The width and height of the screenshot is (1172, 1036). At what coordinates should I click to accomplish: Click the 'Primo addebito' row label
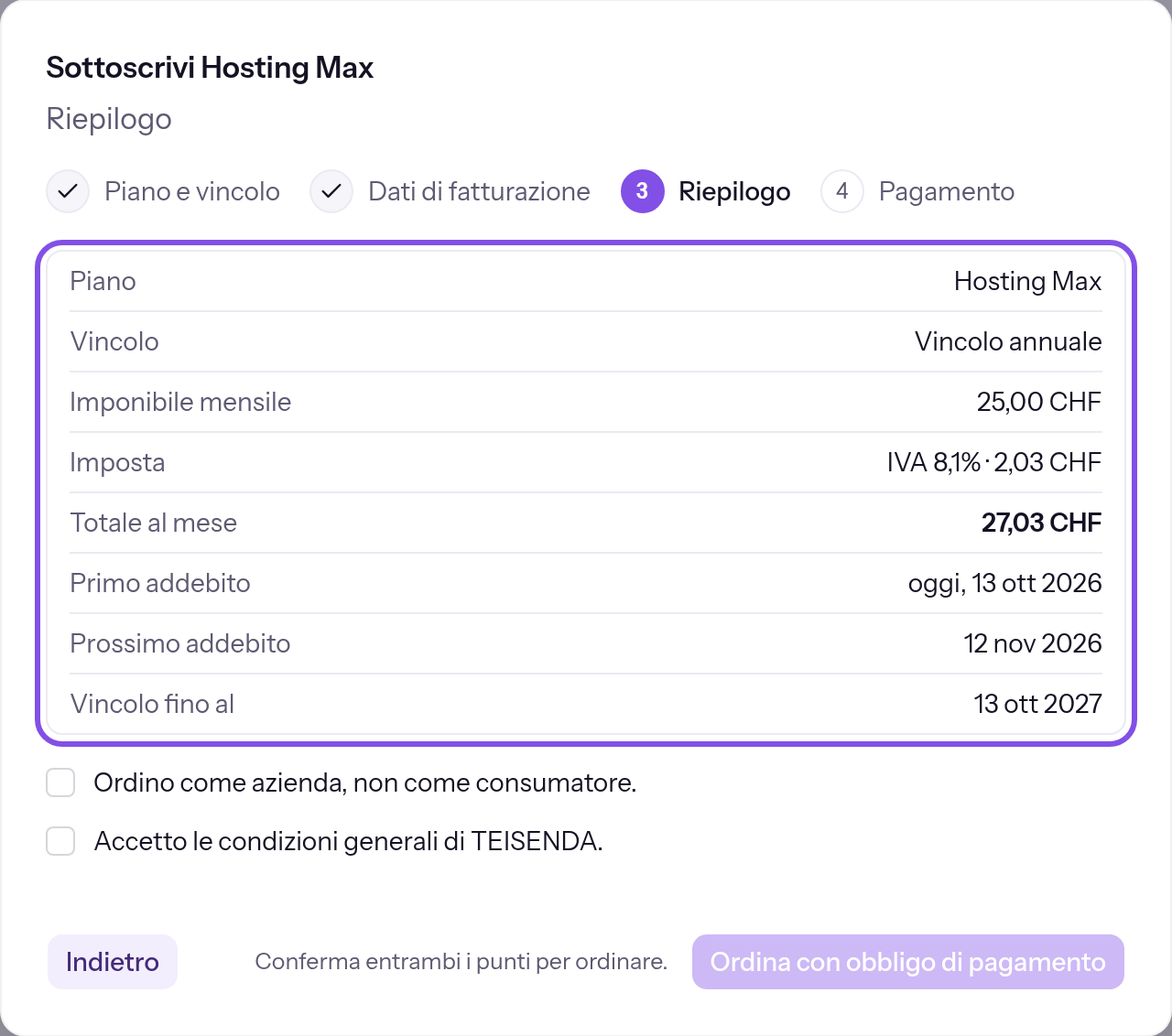(x=160, y=583)
